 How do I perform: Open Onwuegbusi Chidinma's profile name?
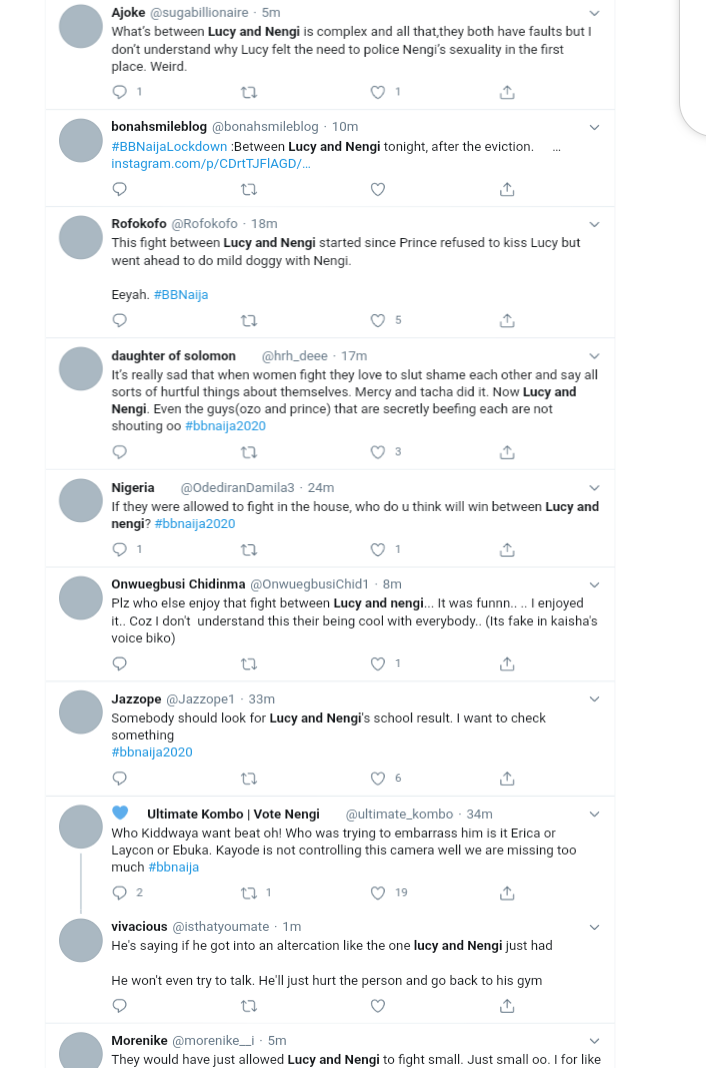tap(177, 584)
